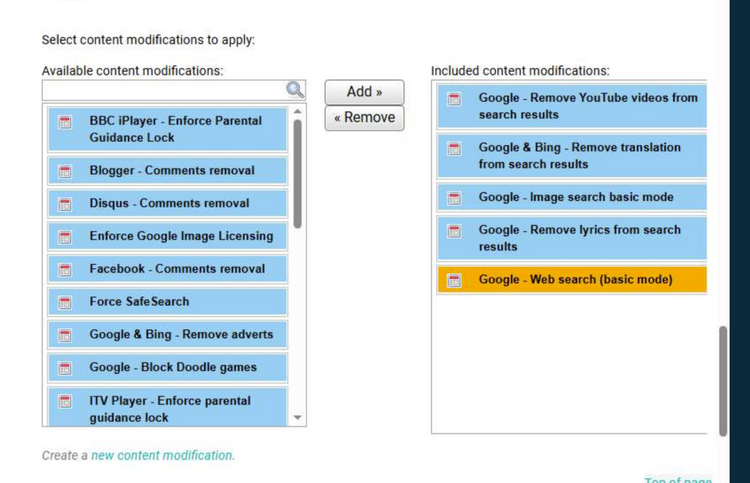Click icon beside Disqus - Comments removal
Viewport: 750px width, 483px height.
(x=65, y=204)
